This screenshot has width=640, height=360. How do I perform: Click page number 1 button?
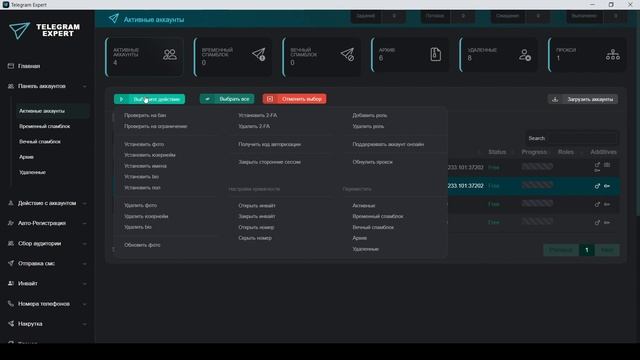coord(587,250)
